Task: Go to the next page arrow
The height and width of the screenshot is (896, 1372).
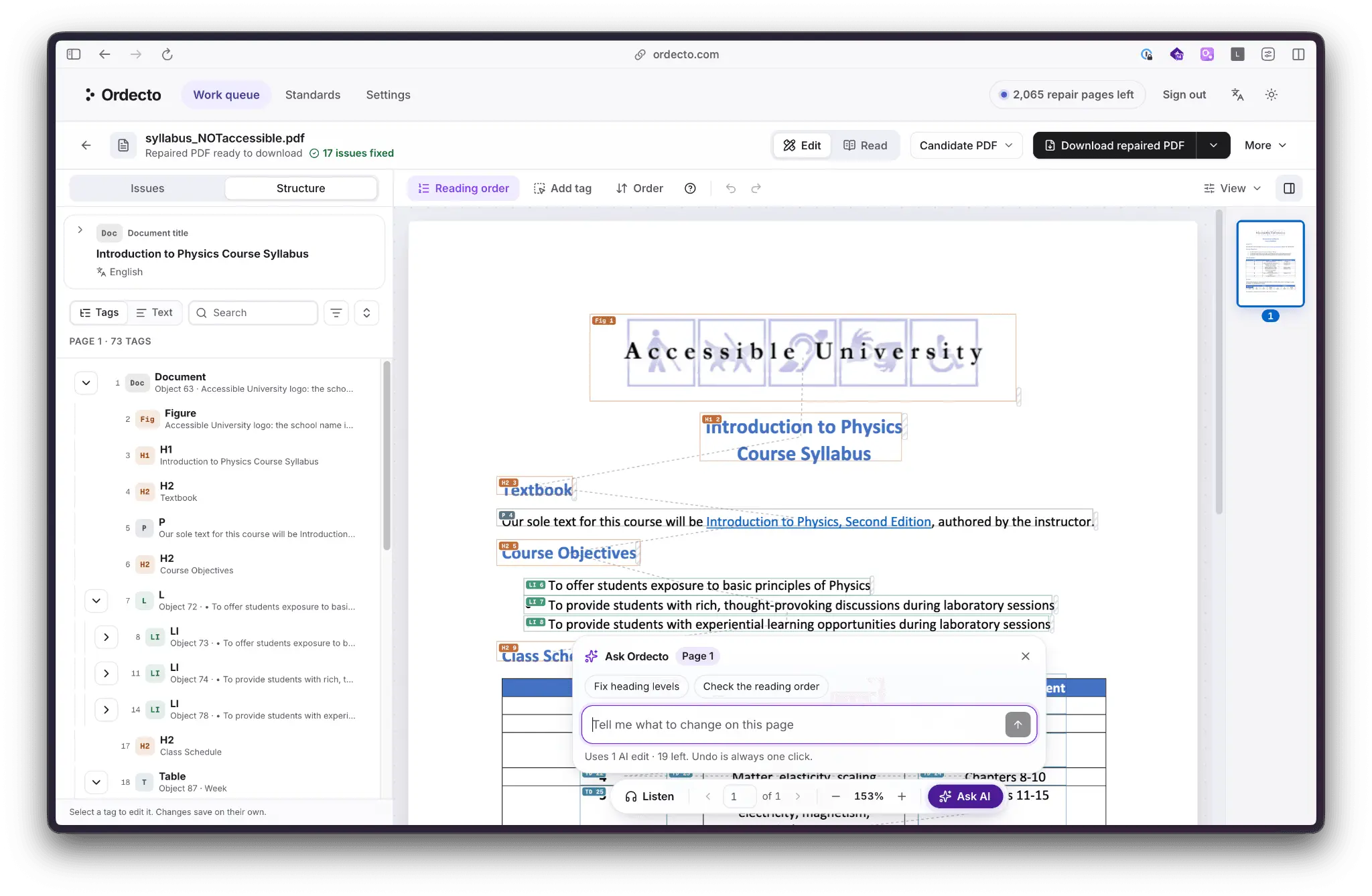Action: coord(797,796)
